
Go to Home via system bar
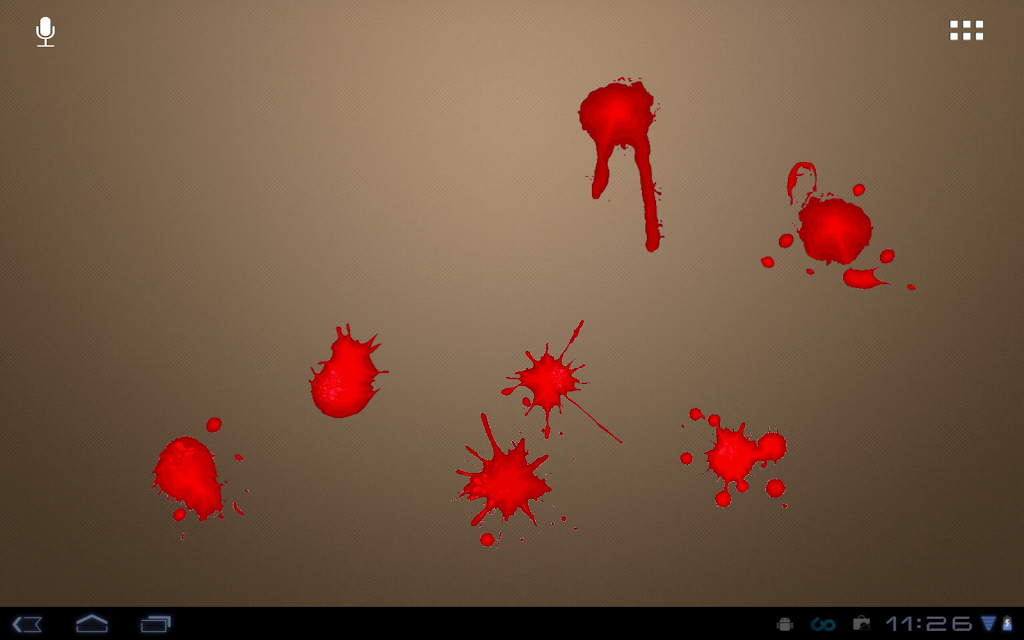(91, 624)
